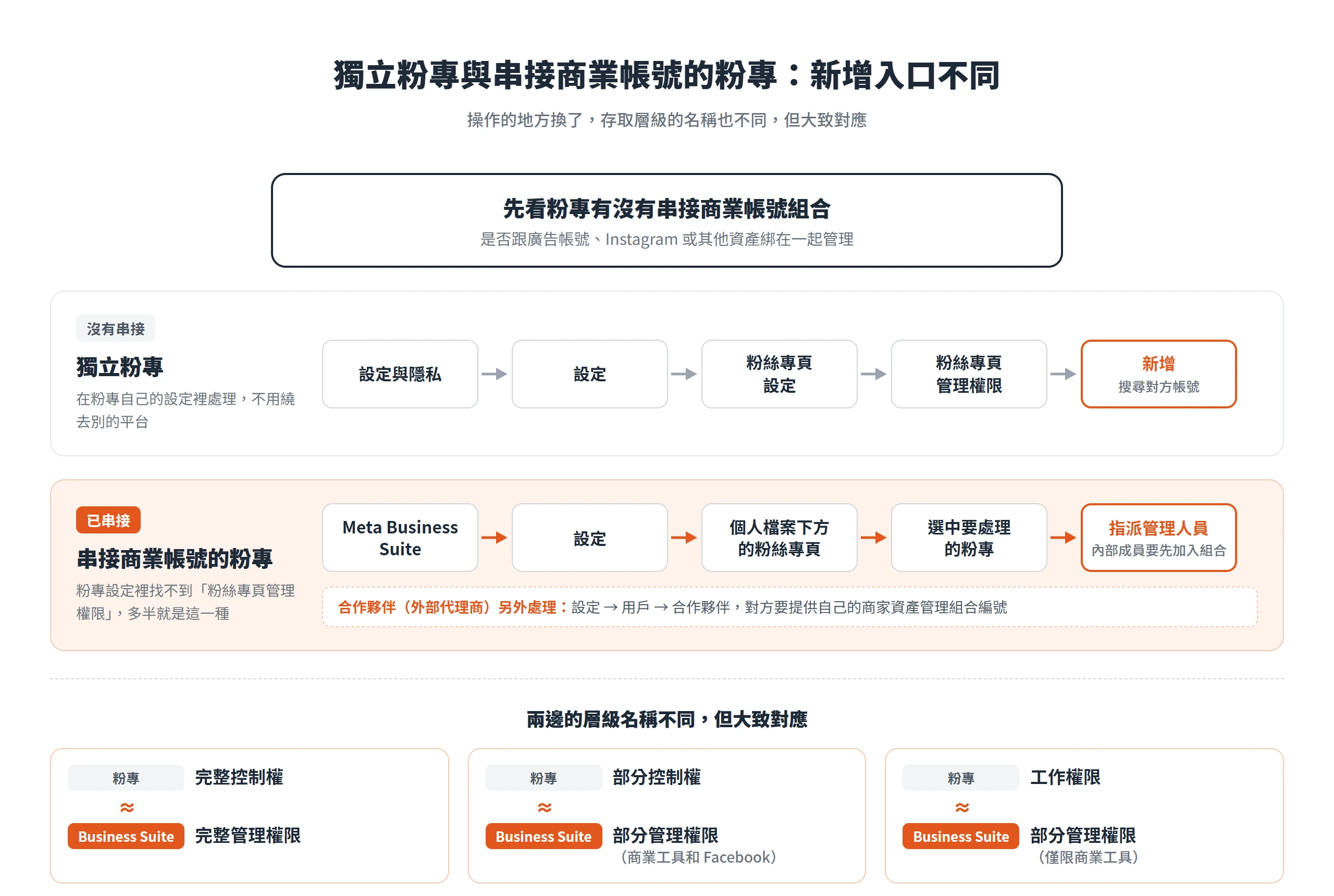Click the 粉絲專頁管理權限 step box
Screen dimensions: 1334x896
pyautogui.click(x=969, y=374)
